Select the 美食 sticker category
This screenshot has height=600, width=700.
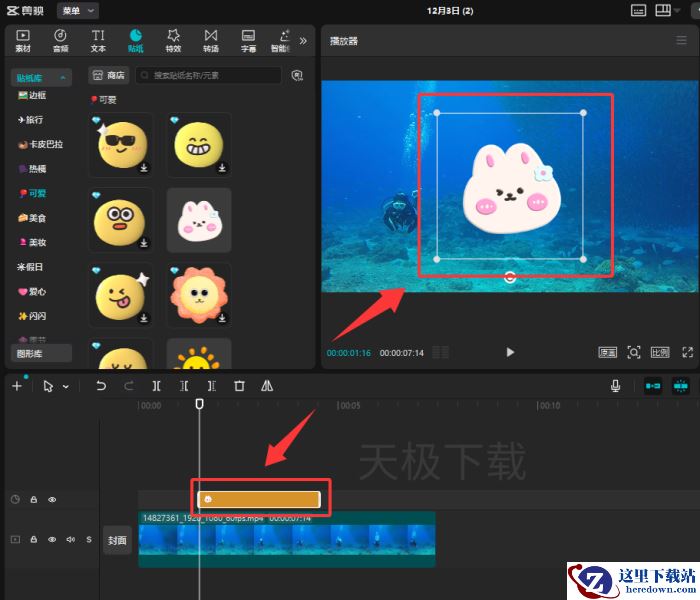click(32, 218)
